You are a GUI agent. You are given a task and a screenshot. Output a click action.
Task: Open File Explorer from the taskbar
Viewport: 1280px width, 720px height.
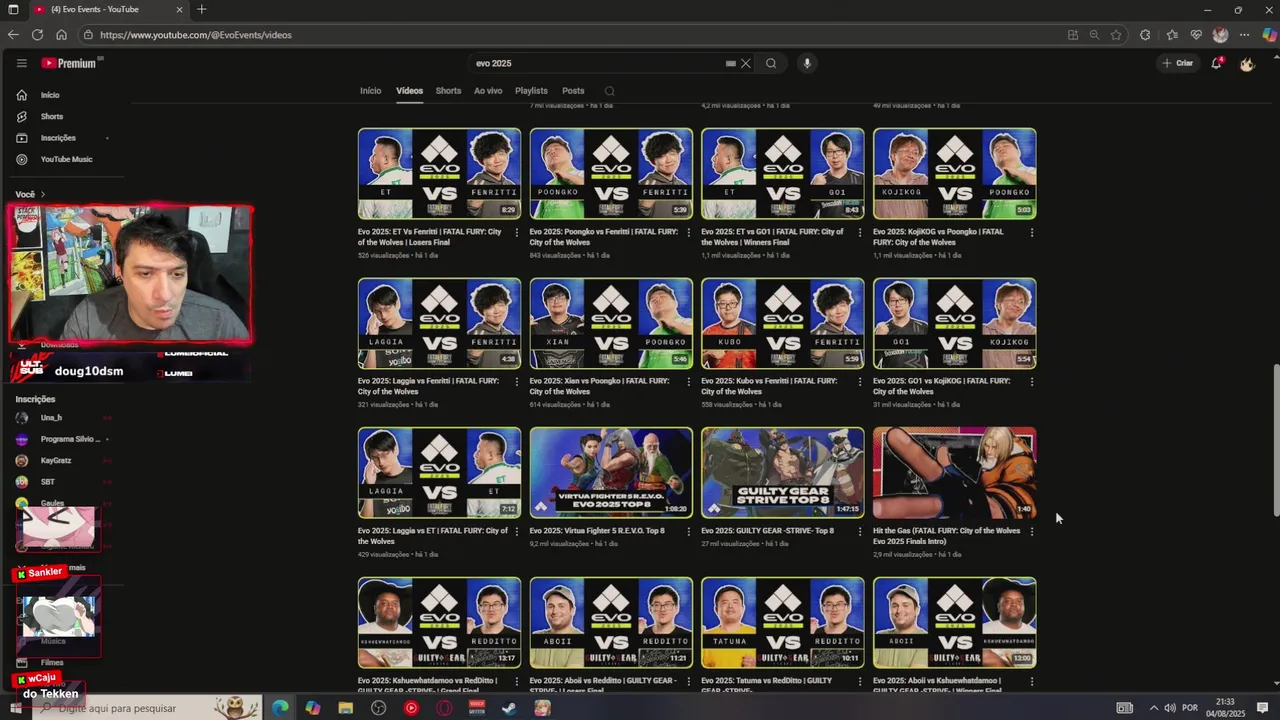345,708
